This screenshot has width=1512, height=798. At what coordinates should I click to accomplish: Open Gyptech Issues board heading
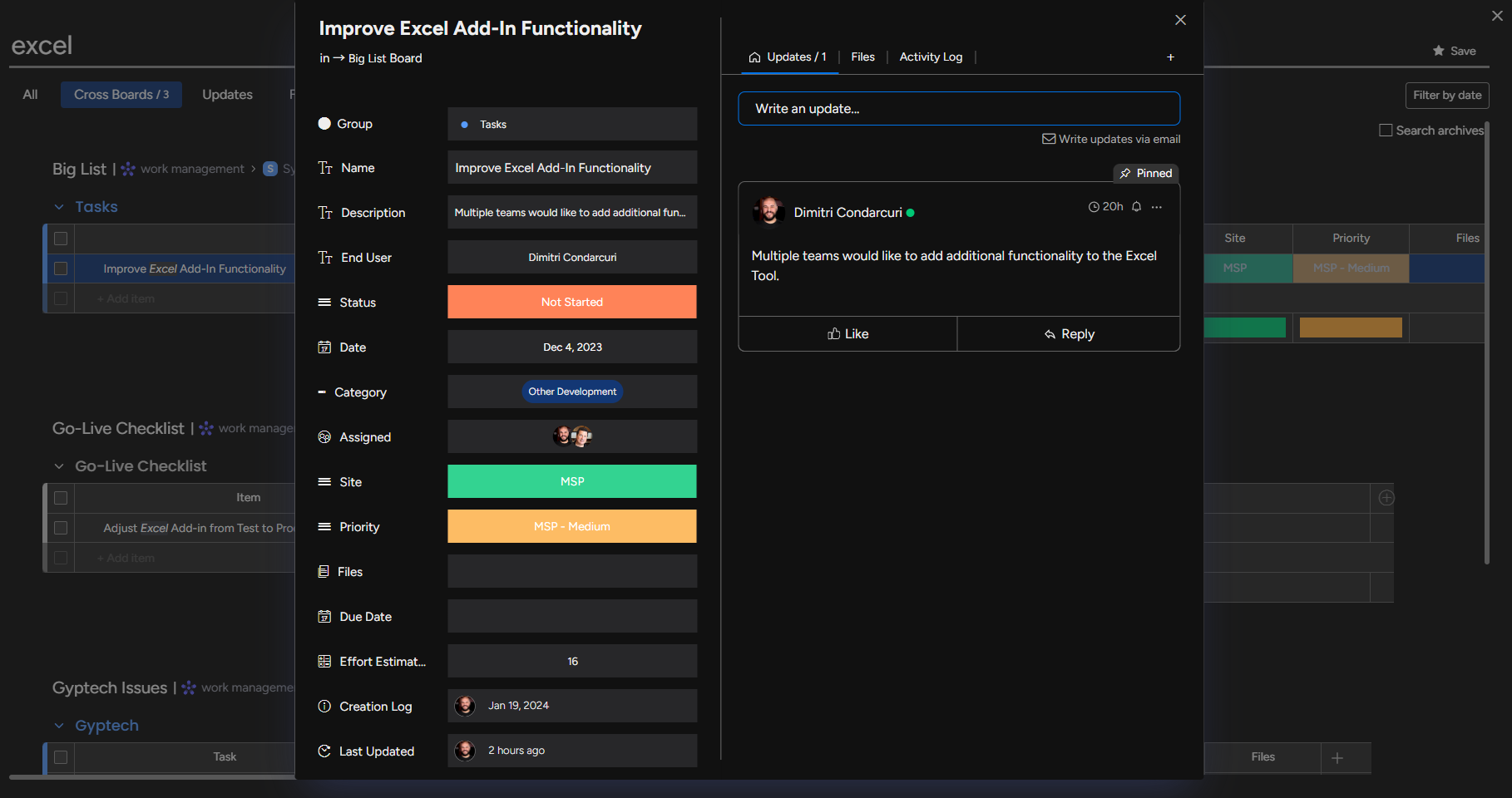click(x=110, y=688)
